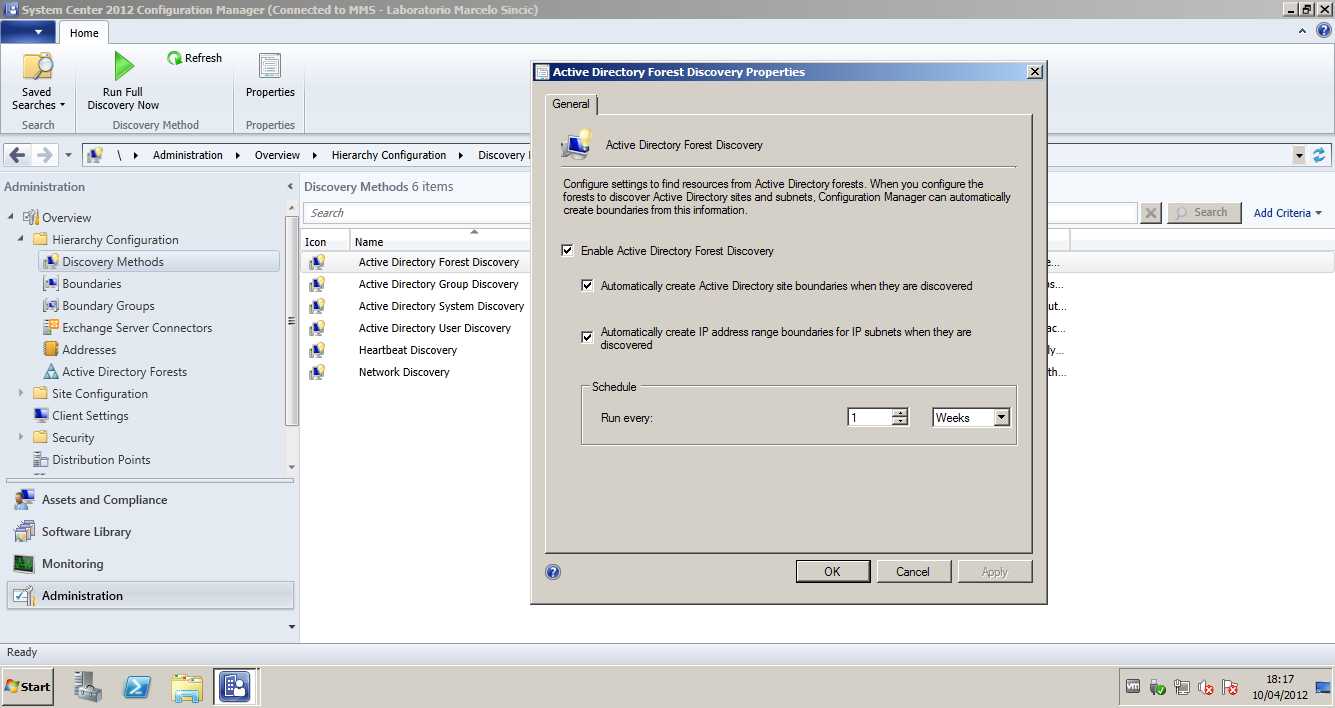Open Exchange Server Connectors node
1335x708 pixels.
pyautogui.click(x=137, y=328)
